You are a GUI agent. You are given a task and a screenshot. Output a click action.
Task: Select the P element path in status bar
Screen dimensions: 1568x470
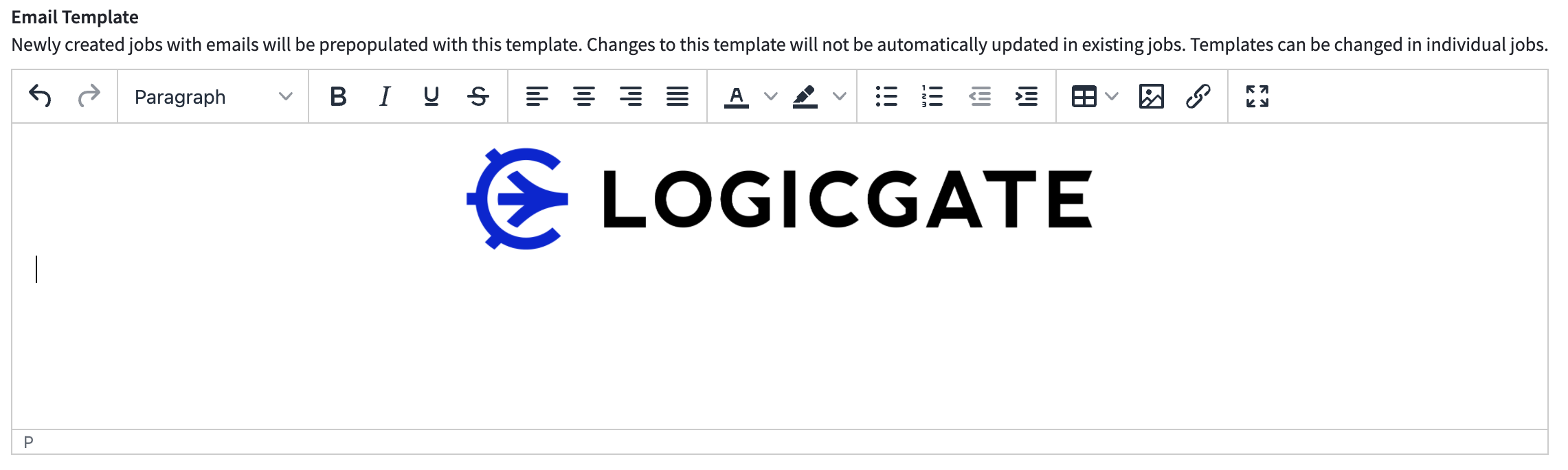pos(28,442)
